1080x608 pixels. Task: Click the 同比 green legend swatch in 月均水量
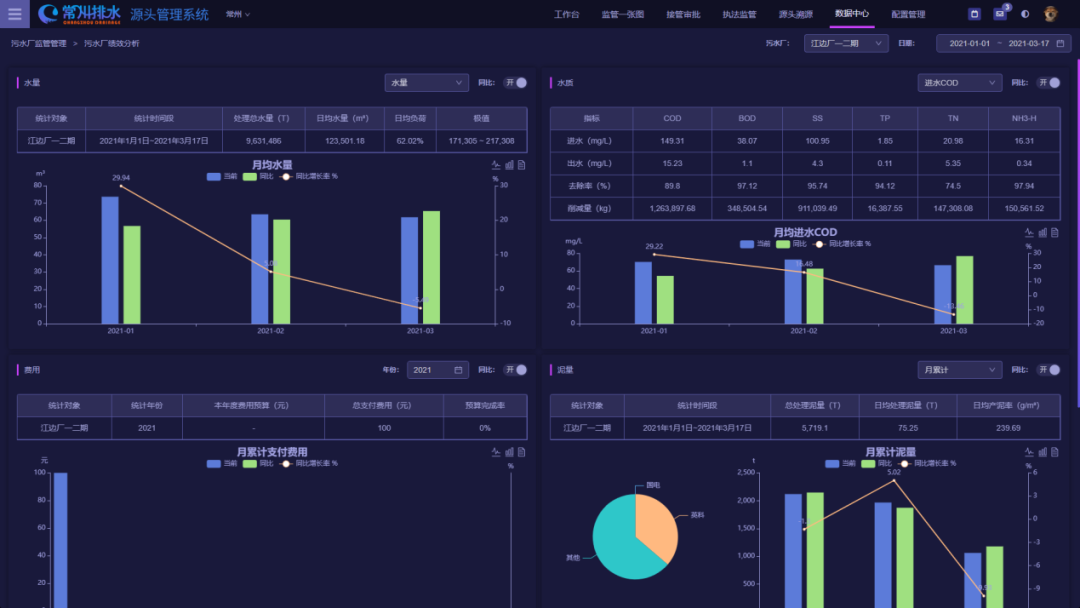[x=250, y=176]
